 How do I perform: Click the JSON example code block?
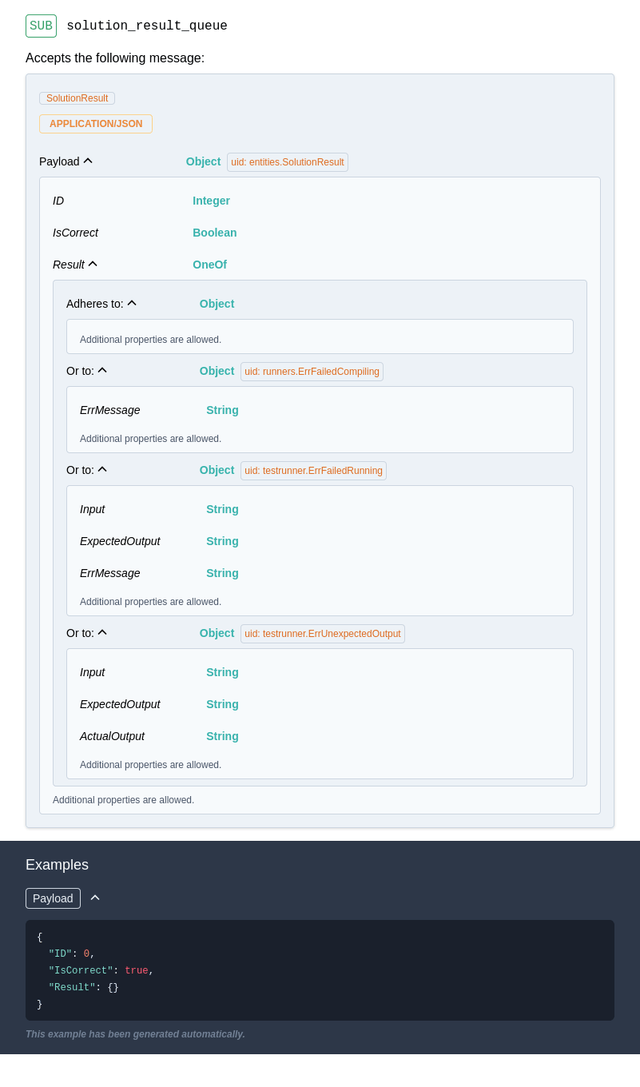(320, 970)
